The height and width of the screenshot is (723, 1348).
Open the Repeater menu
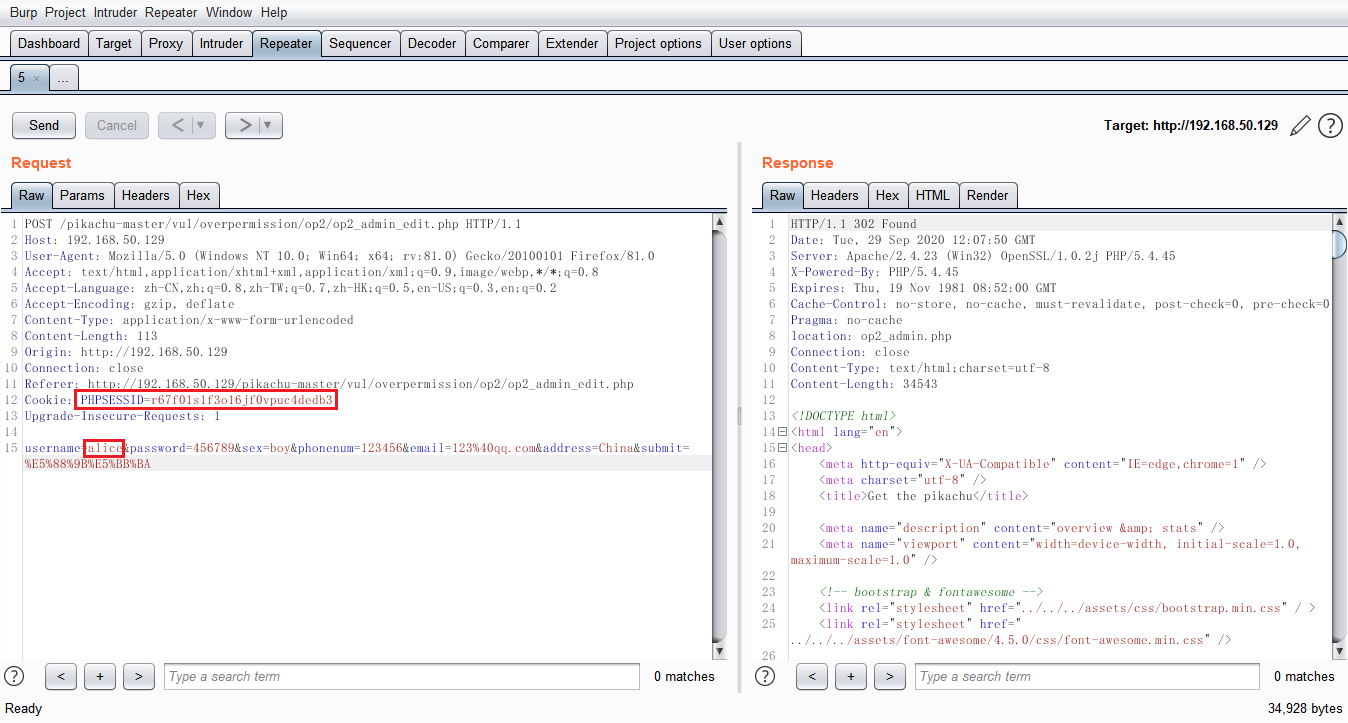(171, 13)
